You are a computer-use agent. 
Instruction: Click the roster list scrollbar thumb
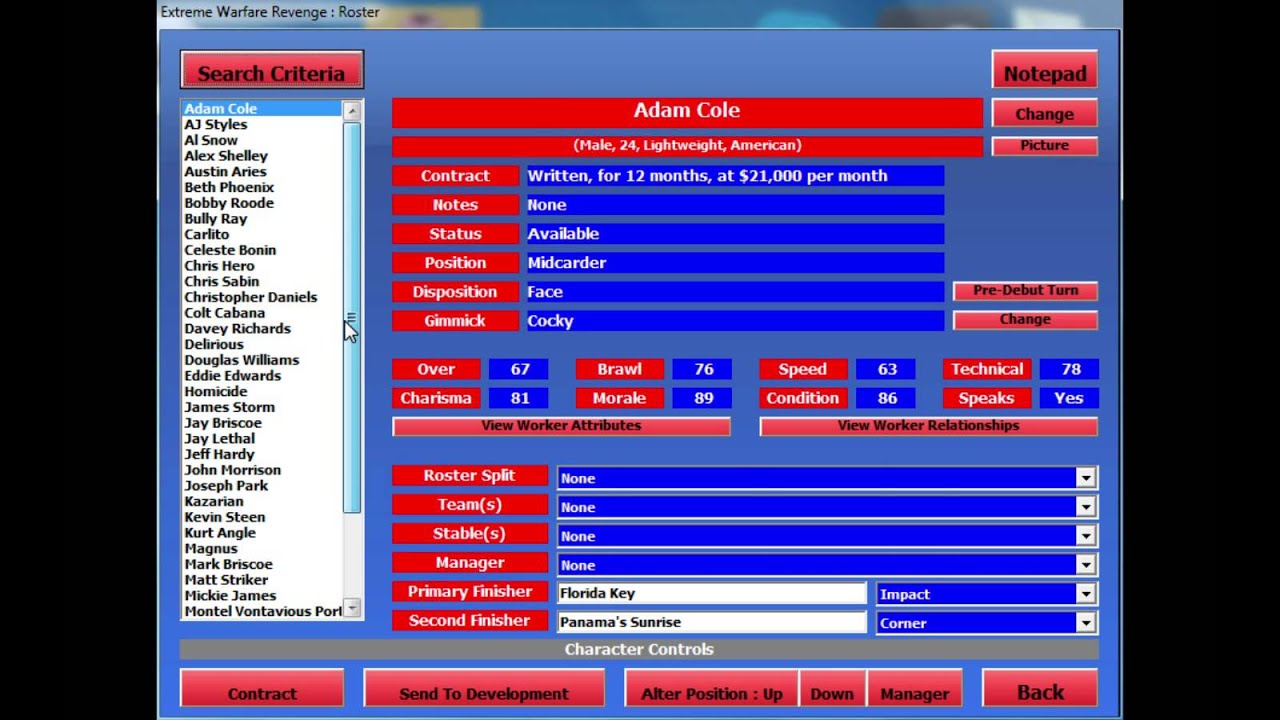tap(351, 318)
